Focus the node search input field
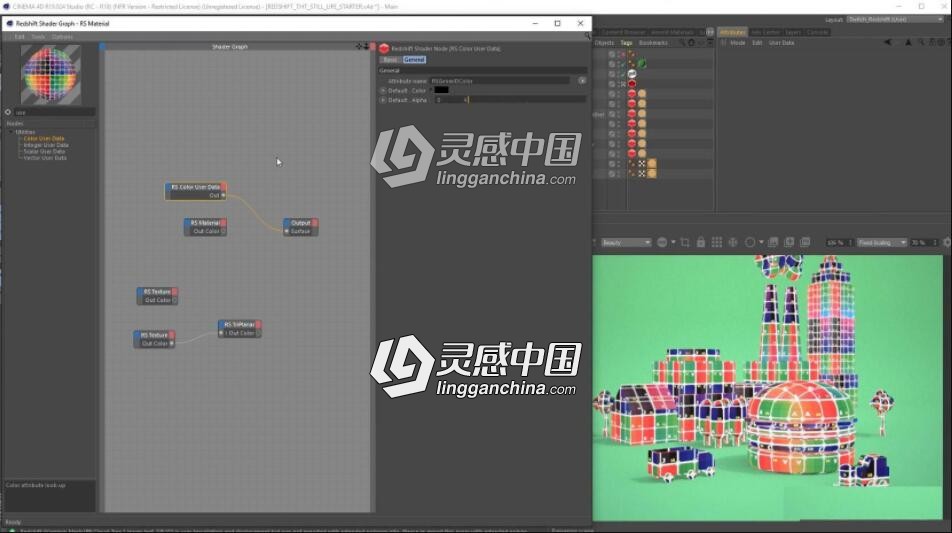 [55, 112]
